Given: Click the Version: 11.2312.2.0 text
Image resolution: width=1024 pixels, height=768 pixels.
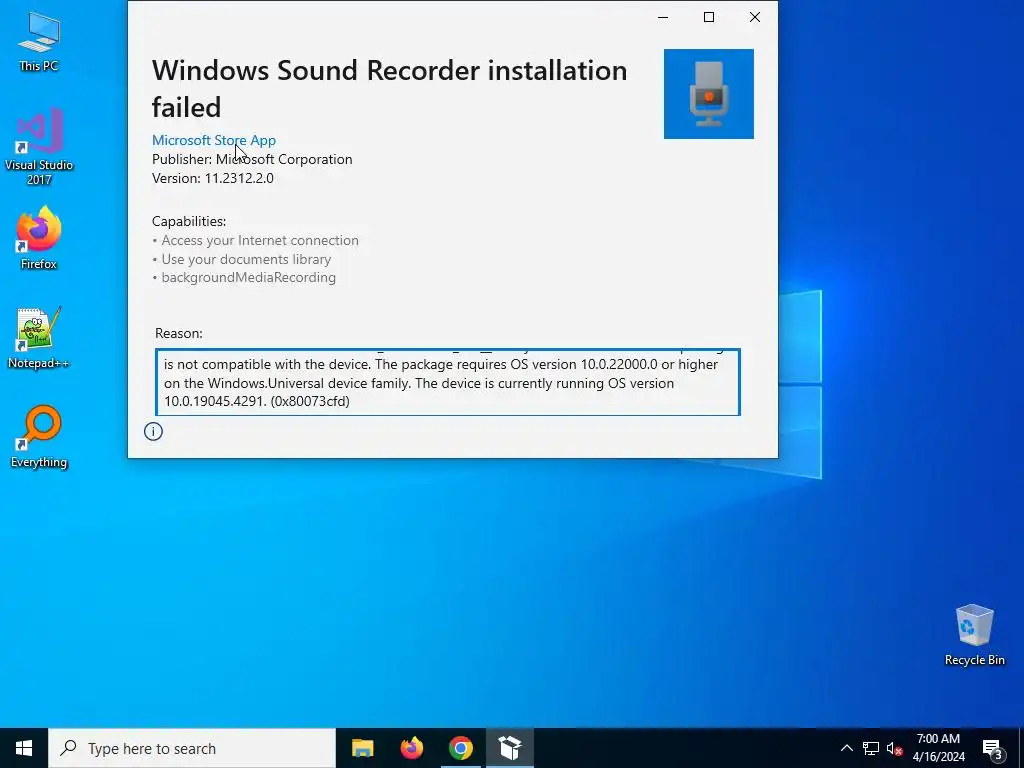Looking at the screenshot, I should click(213, 178).
